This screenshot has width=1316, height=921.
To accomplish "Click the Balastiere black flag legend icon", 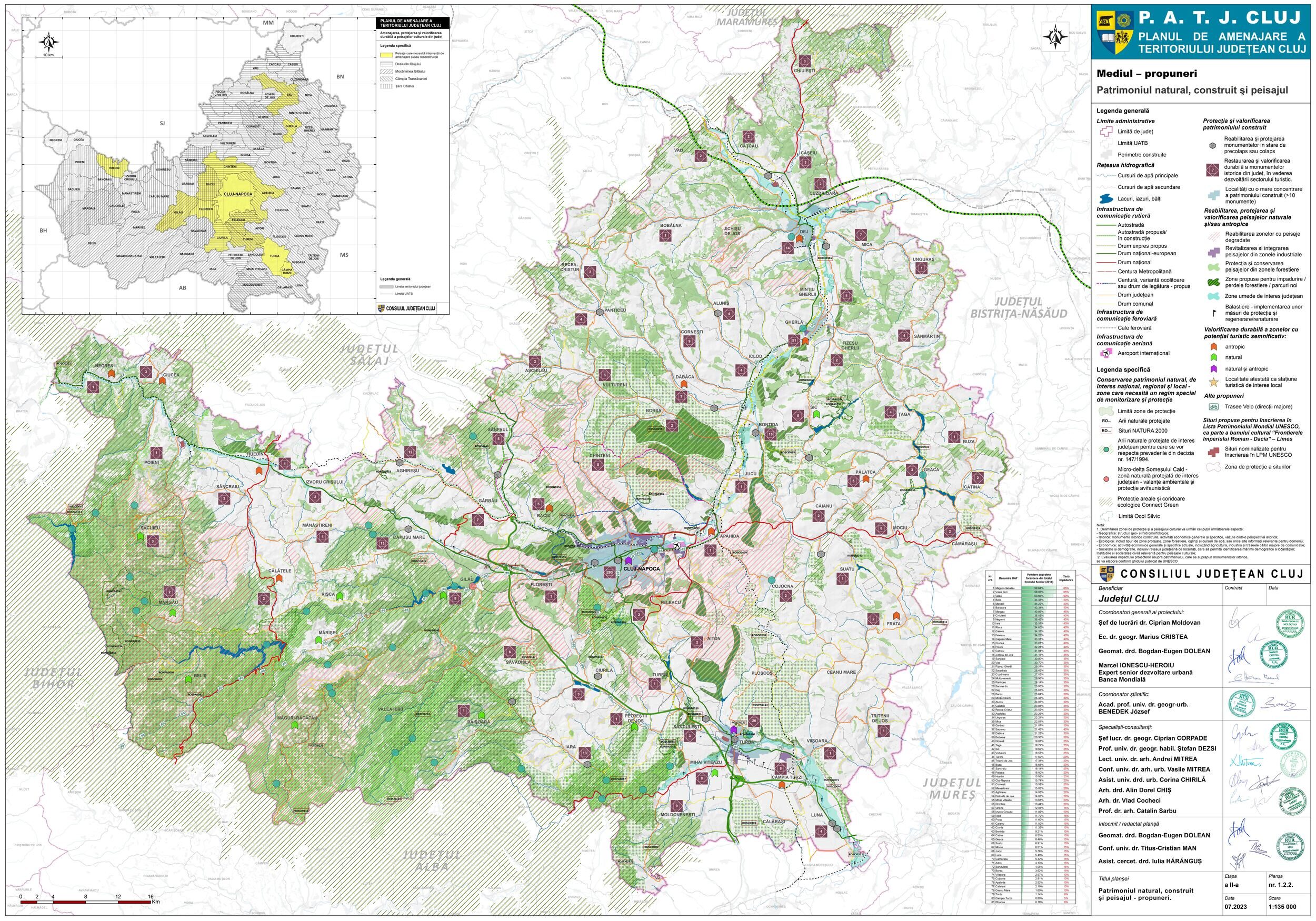I will point(1213,313).
